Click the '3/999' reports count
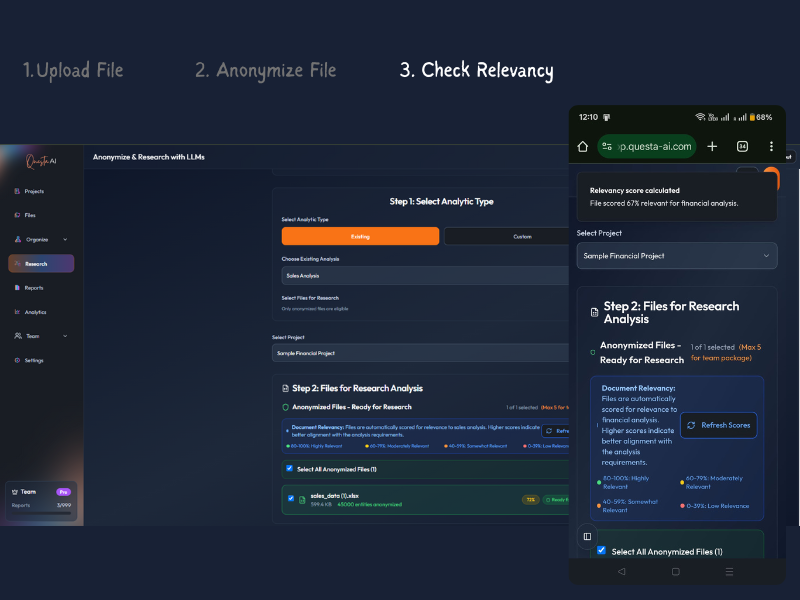The width and height of the screenshot is (800, 600). click(64, 505)
